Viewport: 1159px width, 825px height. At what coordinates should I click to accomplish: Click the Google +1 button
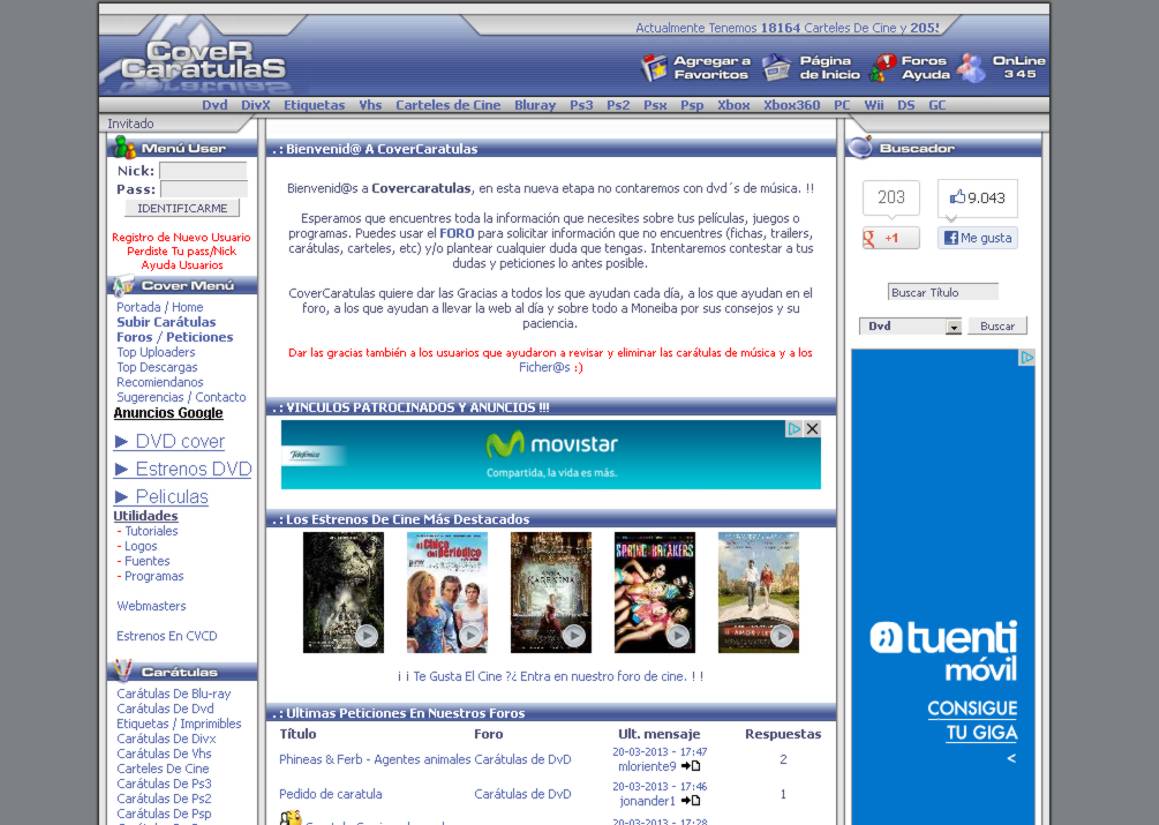pos(891,238)
